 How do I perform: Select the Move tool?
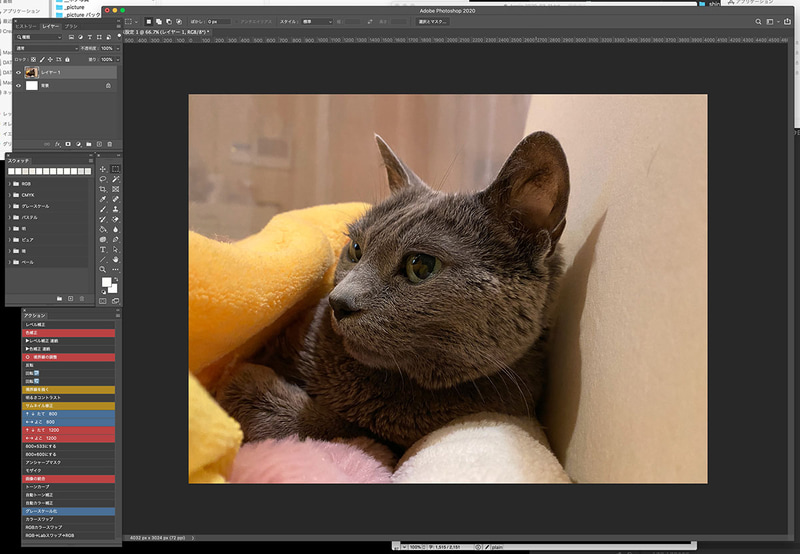(x=103, y=169)
